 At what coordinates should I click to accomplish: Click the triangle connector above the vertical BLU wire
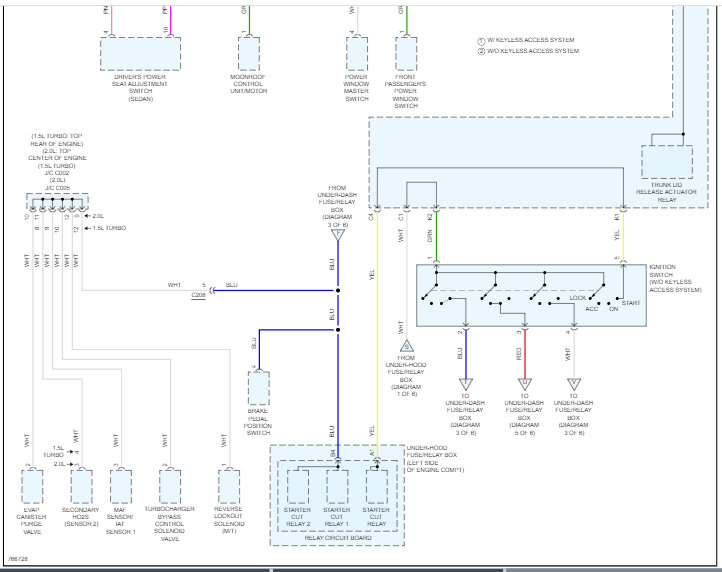click(x=338, y=235)
